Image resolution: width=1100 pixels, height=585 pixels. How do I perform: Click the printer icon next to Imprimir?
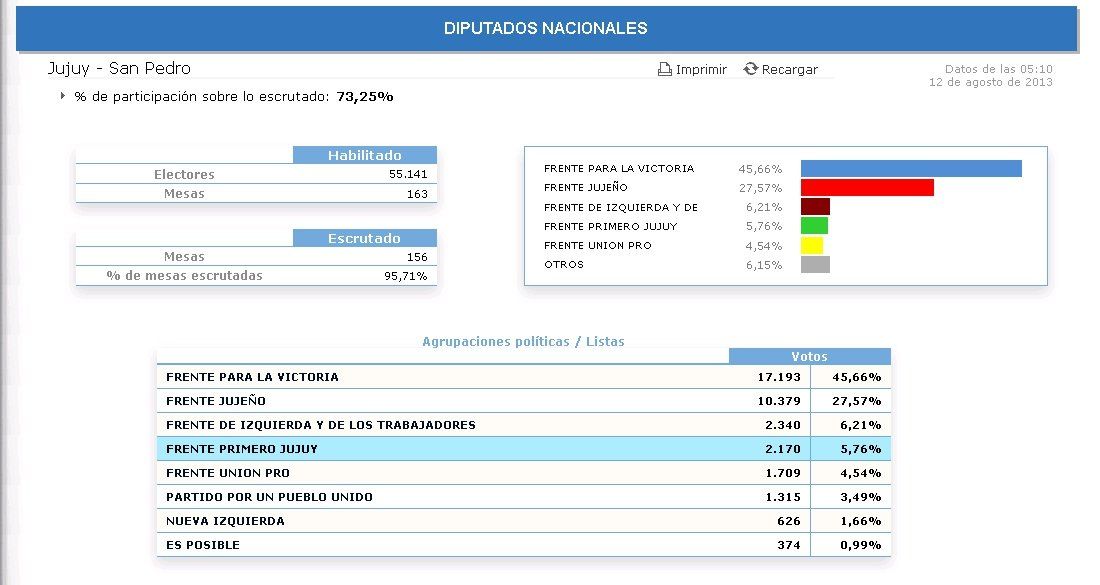click(x=664, y=70)
